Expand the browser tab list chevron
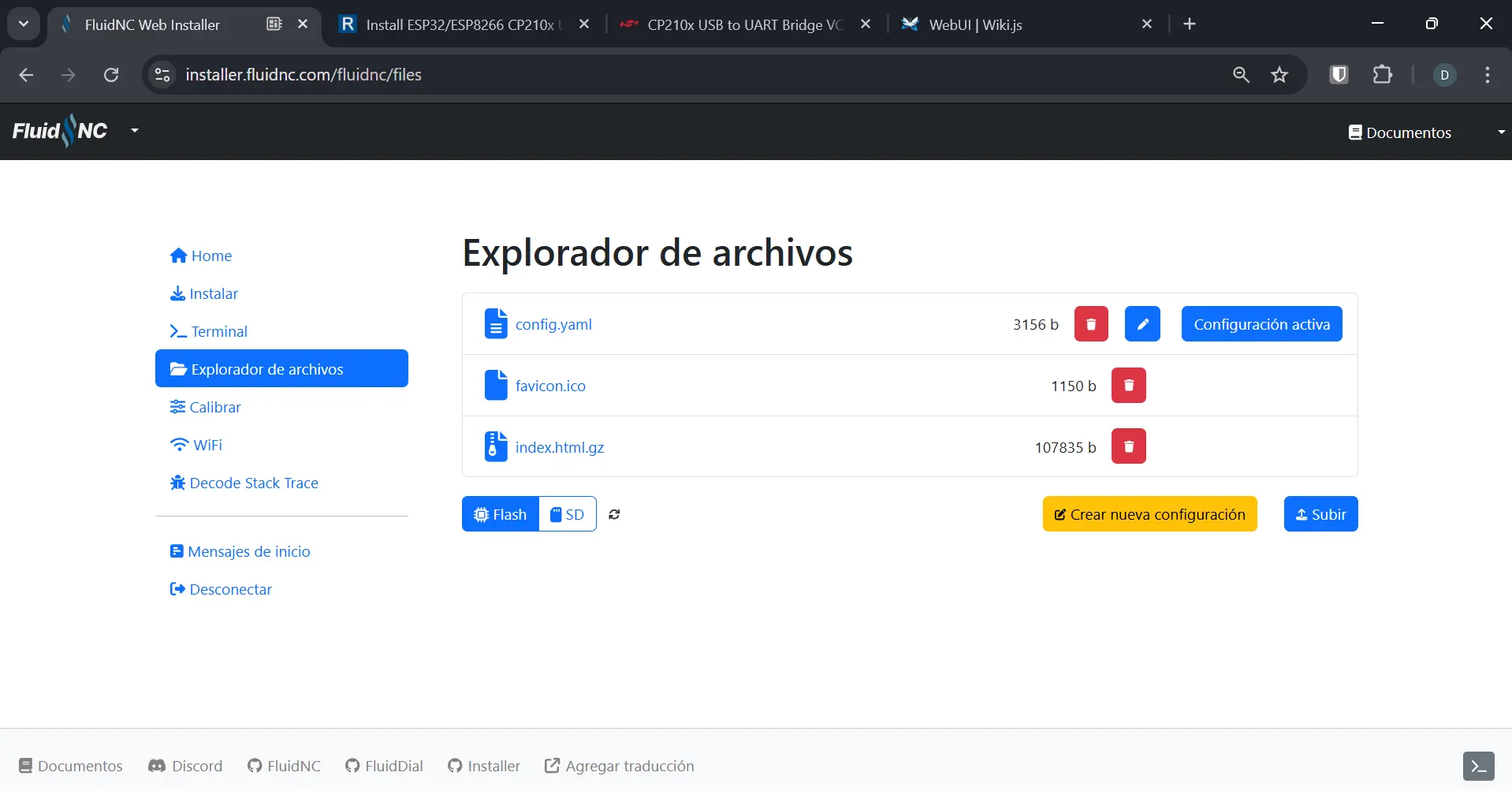Viewport: 1512px width, 791px height. (23, 23)
